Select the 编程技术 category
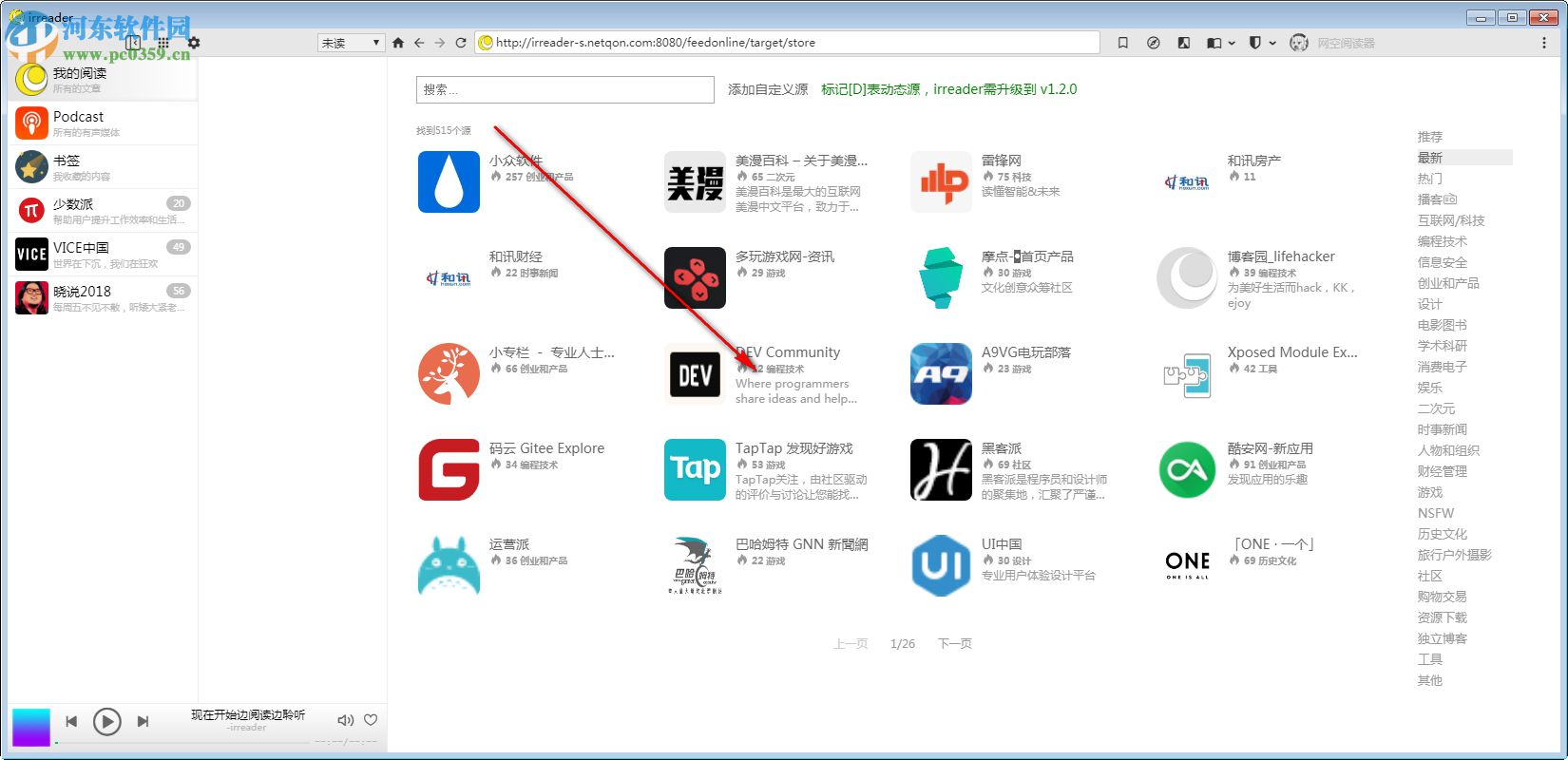Image resolution: width=1568 pixels, height=760 pixels. click(1443, 241)
